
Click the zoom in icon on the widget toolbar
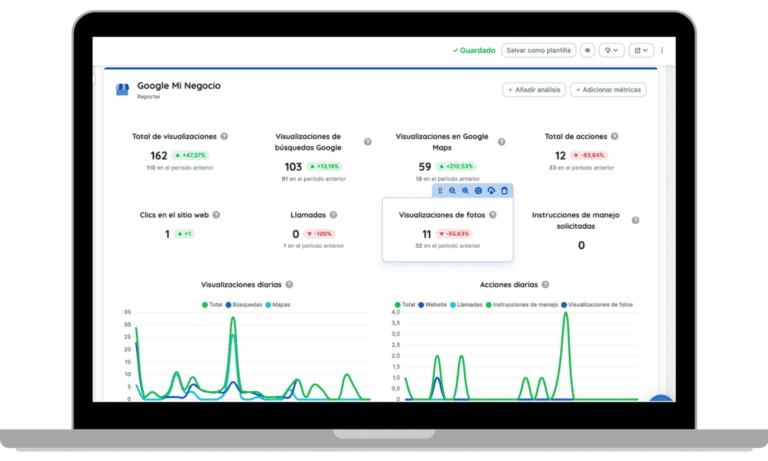pos(465,190)
